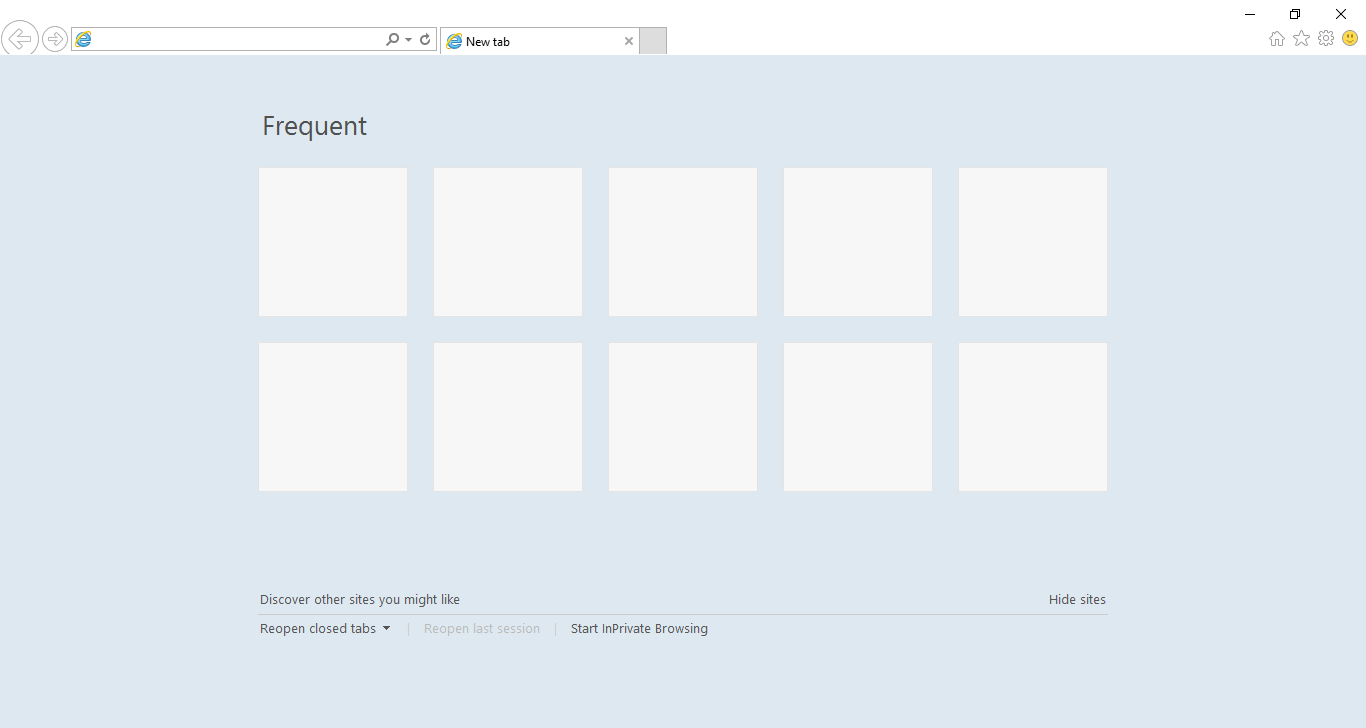
Task: Click Discover other sites you might like
Action: click(x=360, y=600)
